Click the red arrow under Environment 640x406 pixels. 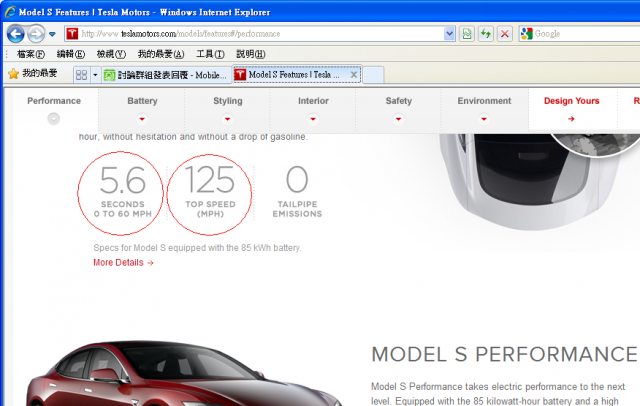coord(484,119)
